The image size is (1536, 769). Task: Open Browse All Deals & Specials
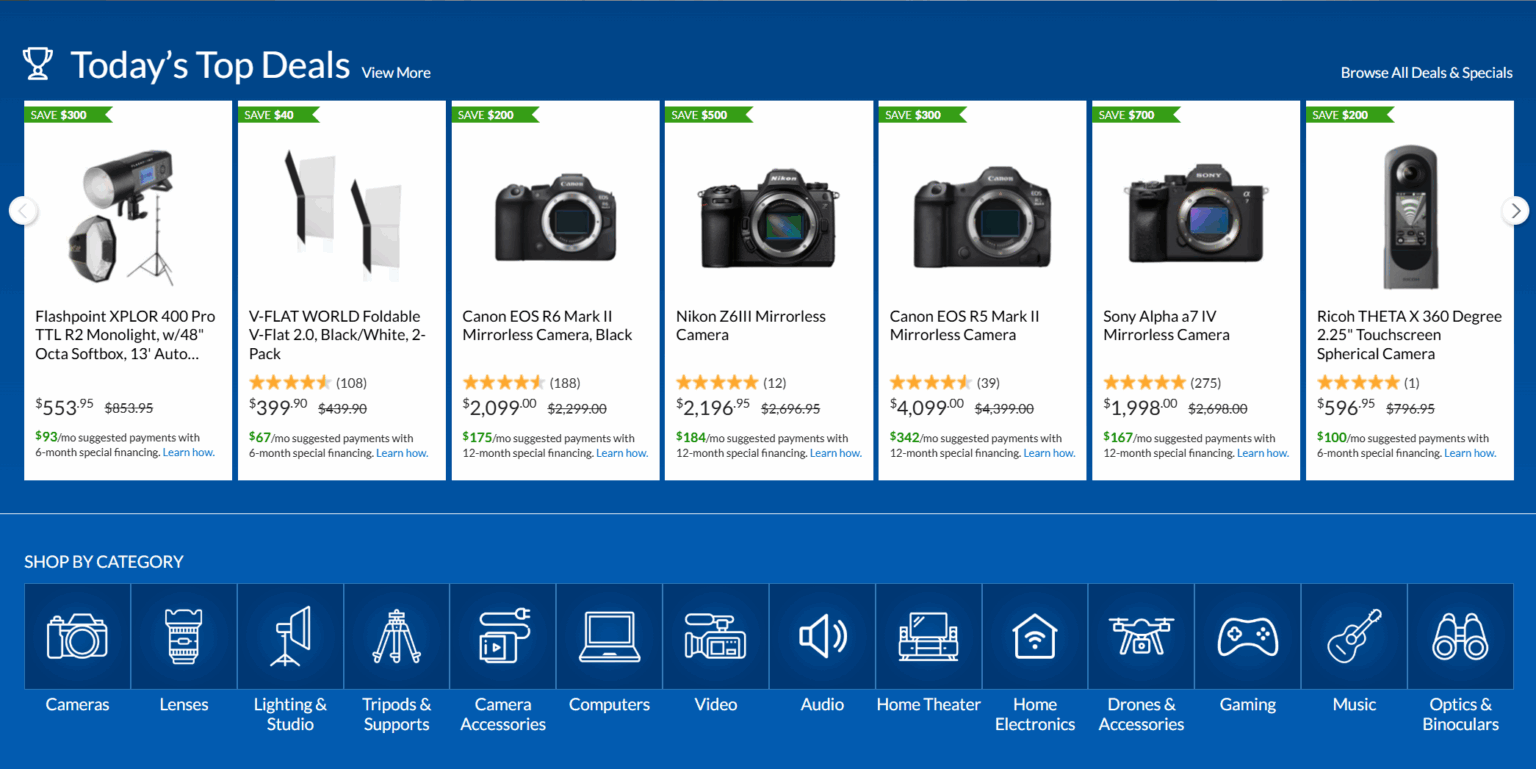[1426, 73]
